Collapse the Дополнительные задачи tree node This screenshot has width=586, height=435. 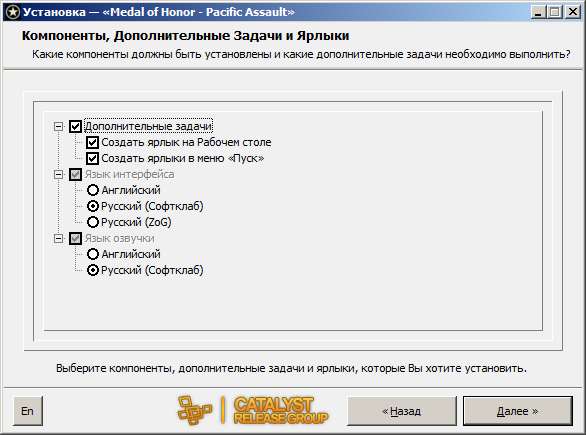[58, 126]
